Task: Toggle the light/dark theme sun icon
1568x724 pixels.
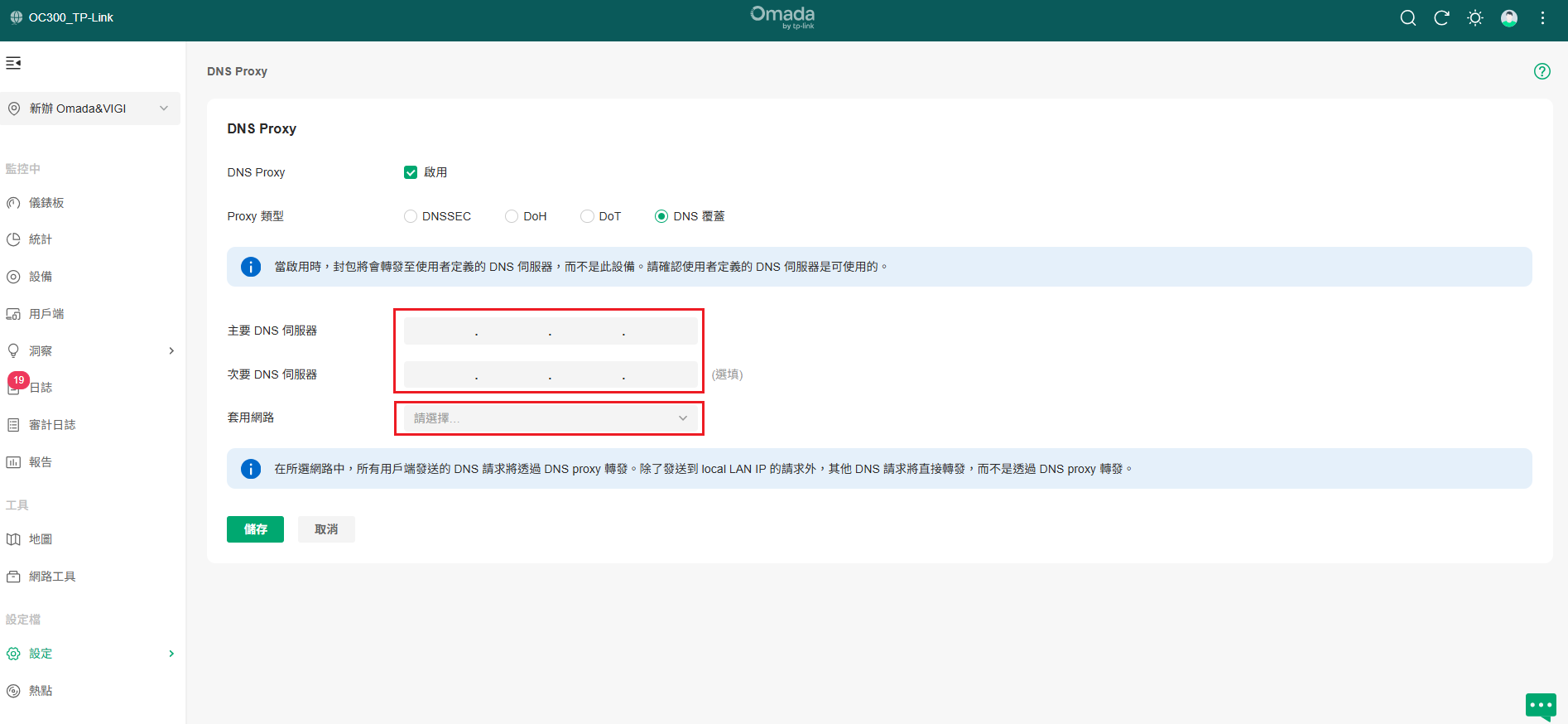Action: tap(1475, 18)
